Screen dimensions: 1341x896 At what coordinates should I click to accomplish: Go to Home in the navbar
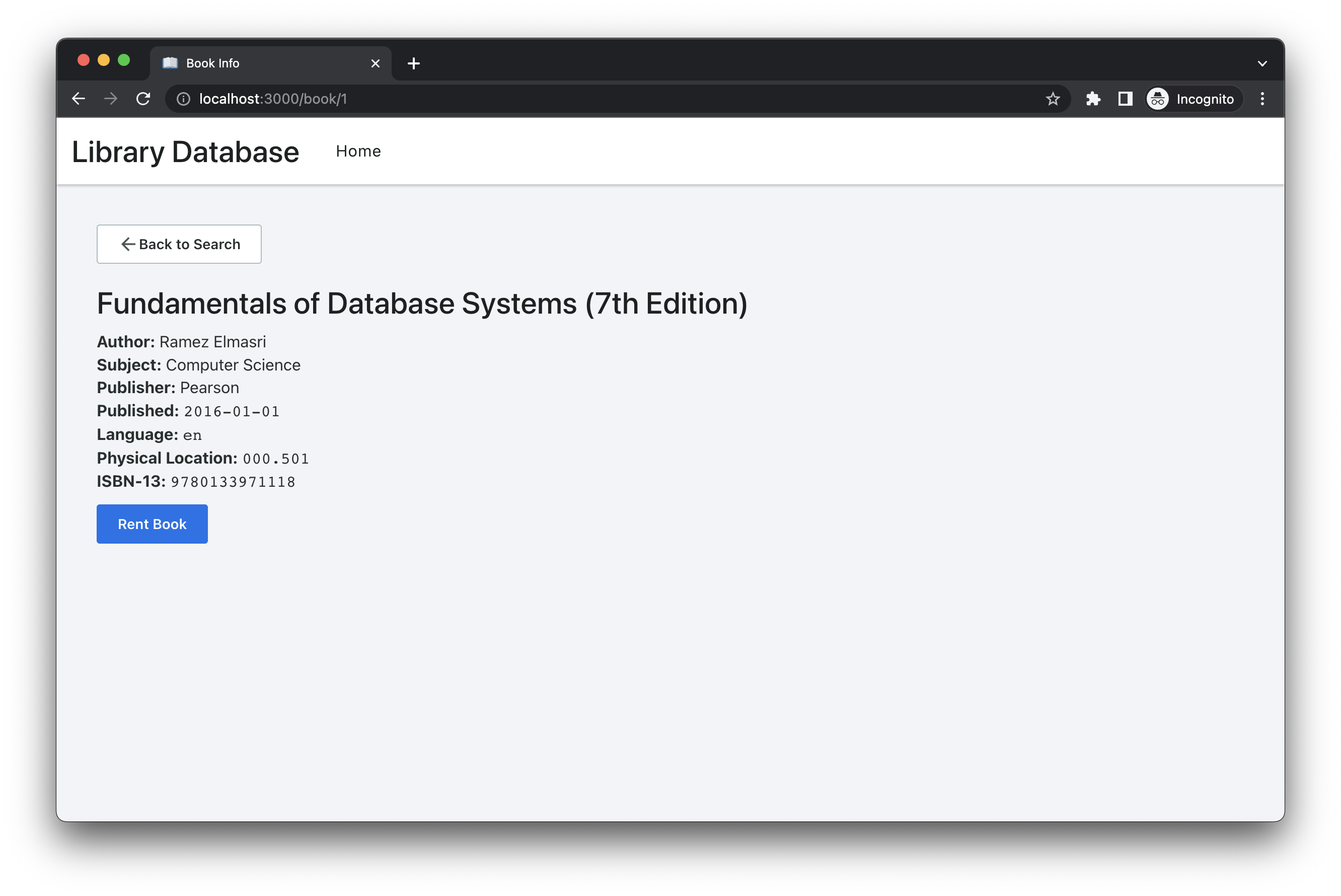(x=358, y=152)
